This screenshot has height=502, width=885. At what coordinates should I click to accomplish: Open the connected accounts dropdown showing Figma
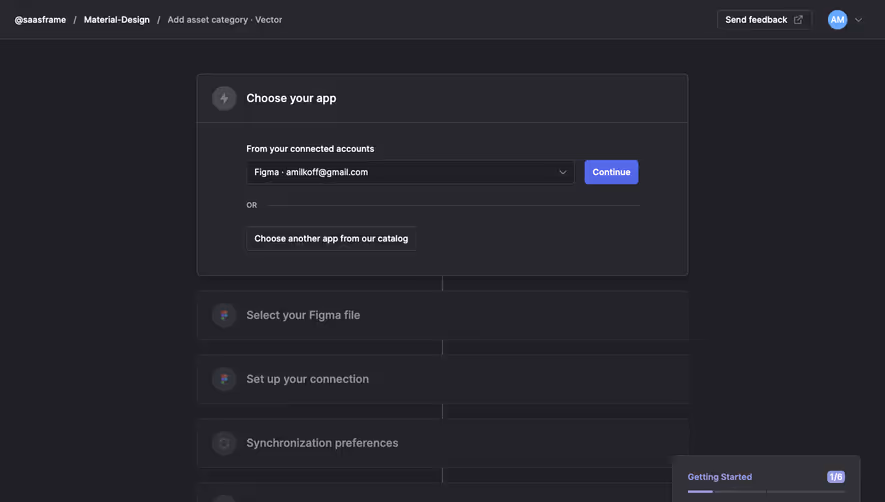(410, 172)
